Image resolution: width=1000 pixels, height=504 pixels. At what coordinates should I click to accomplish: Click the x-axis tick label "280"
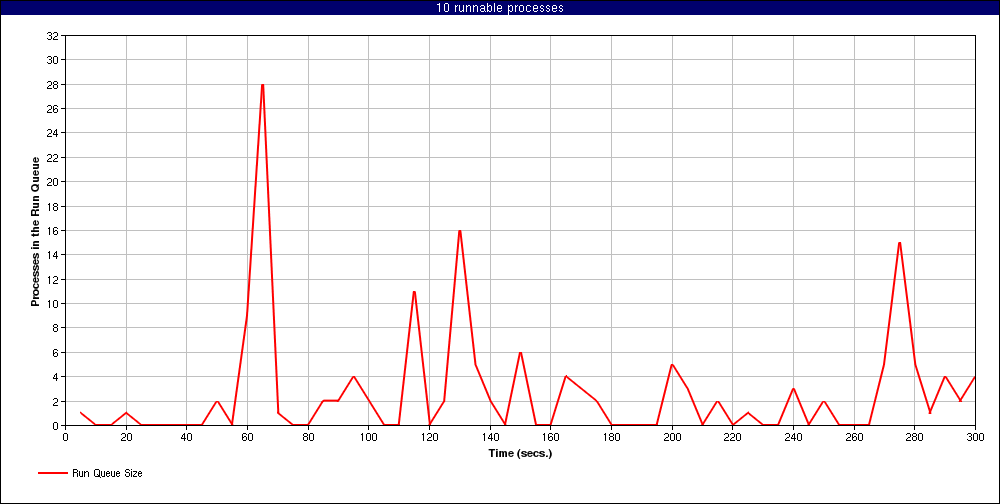(914, 438)
